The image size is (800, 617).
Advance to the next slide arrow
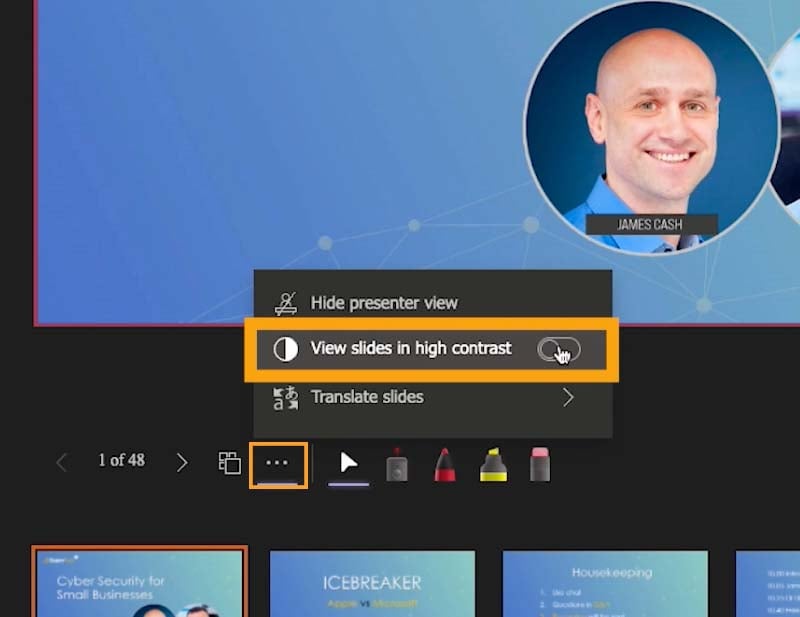tap(182, 462)
